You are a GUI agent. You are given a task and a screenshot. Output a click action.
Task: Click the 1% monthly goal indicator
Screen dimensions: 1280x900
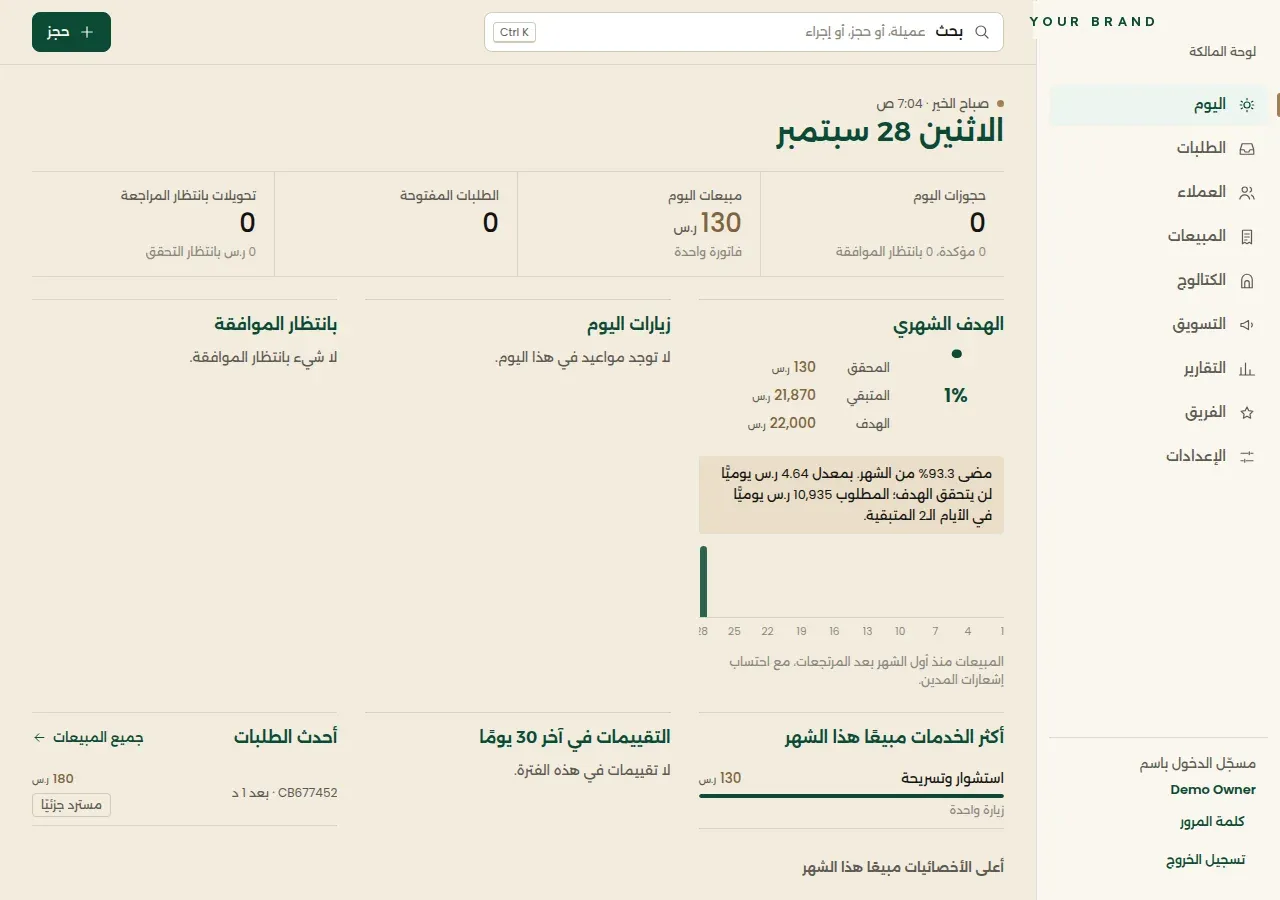point(956,395)
